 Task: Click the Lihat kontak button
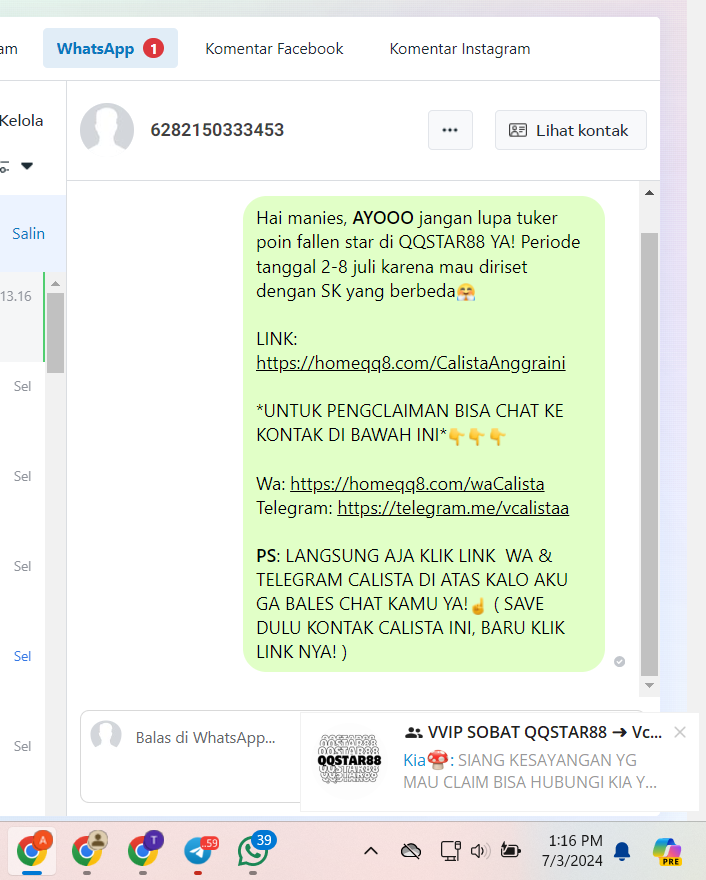(x=571, y=130)
